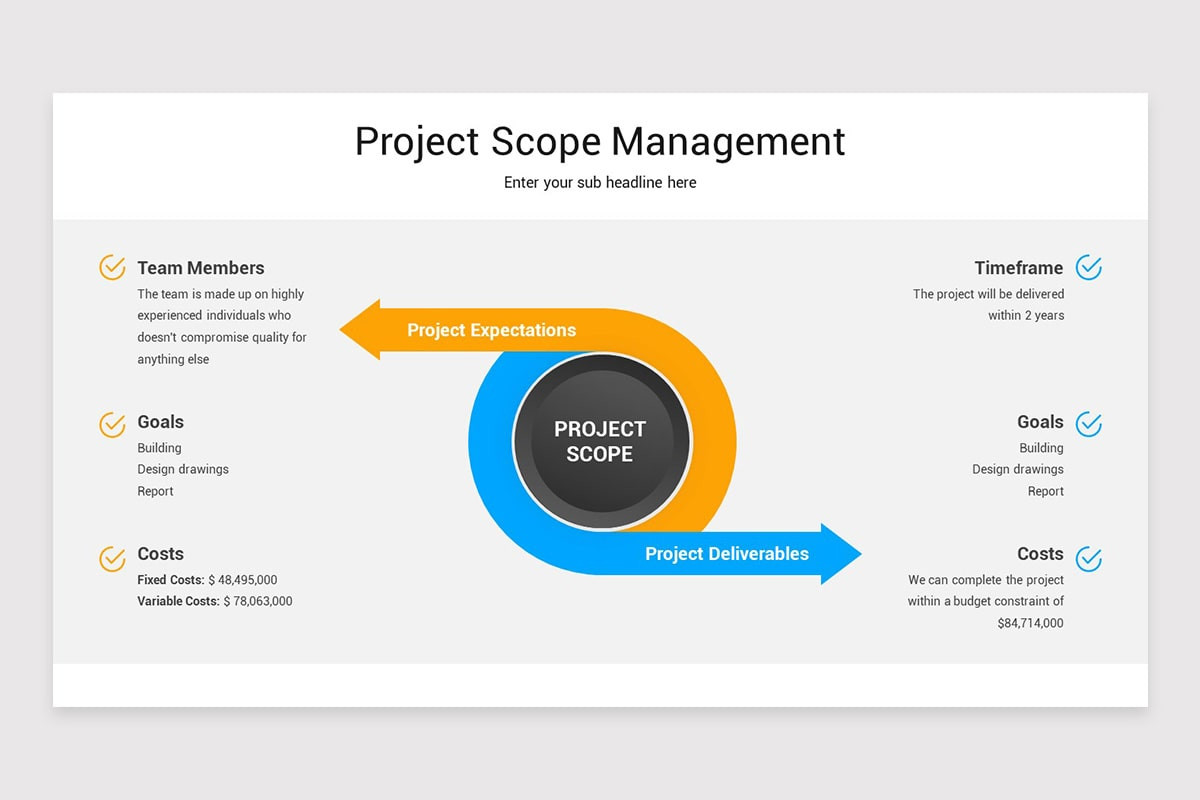Collapse the Costs budget description

pyautogui.click(x=985, y=601)
